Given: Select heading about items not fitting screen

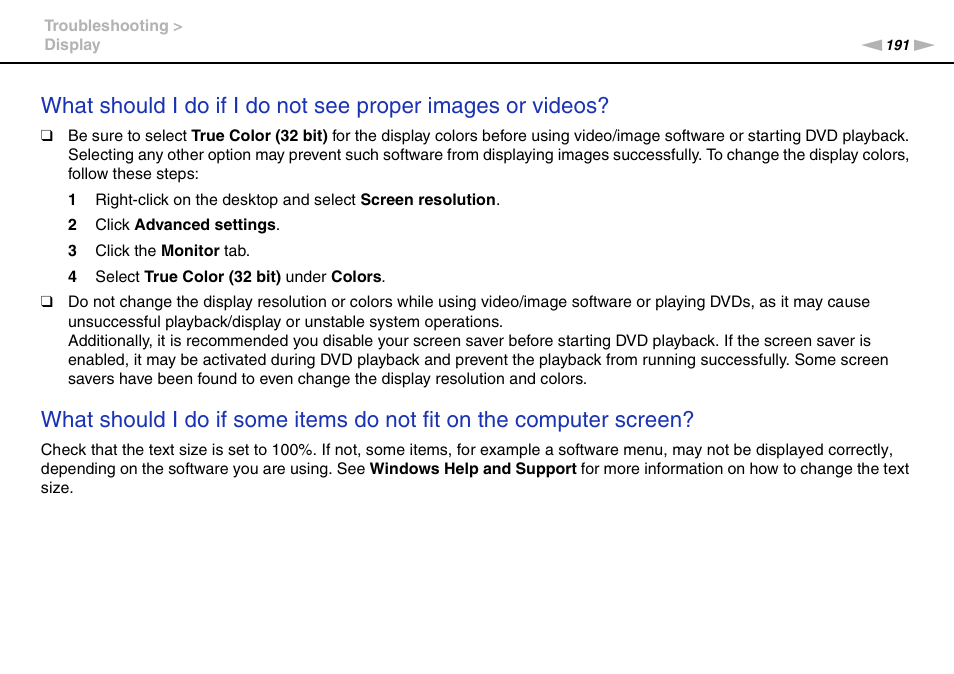Looking at the screenshot, I should 367,420.
